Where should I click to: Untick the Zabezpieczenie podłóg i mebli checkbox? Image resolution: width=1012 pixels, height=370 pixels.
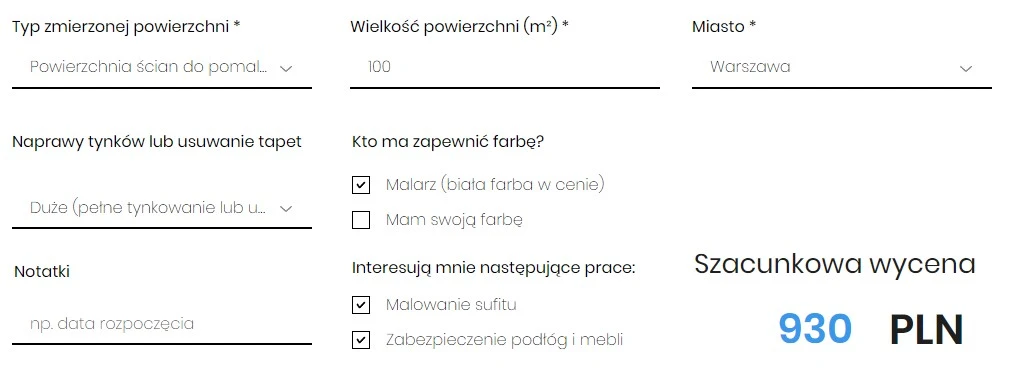pos(361,340)
